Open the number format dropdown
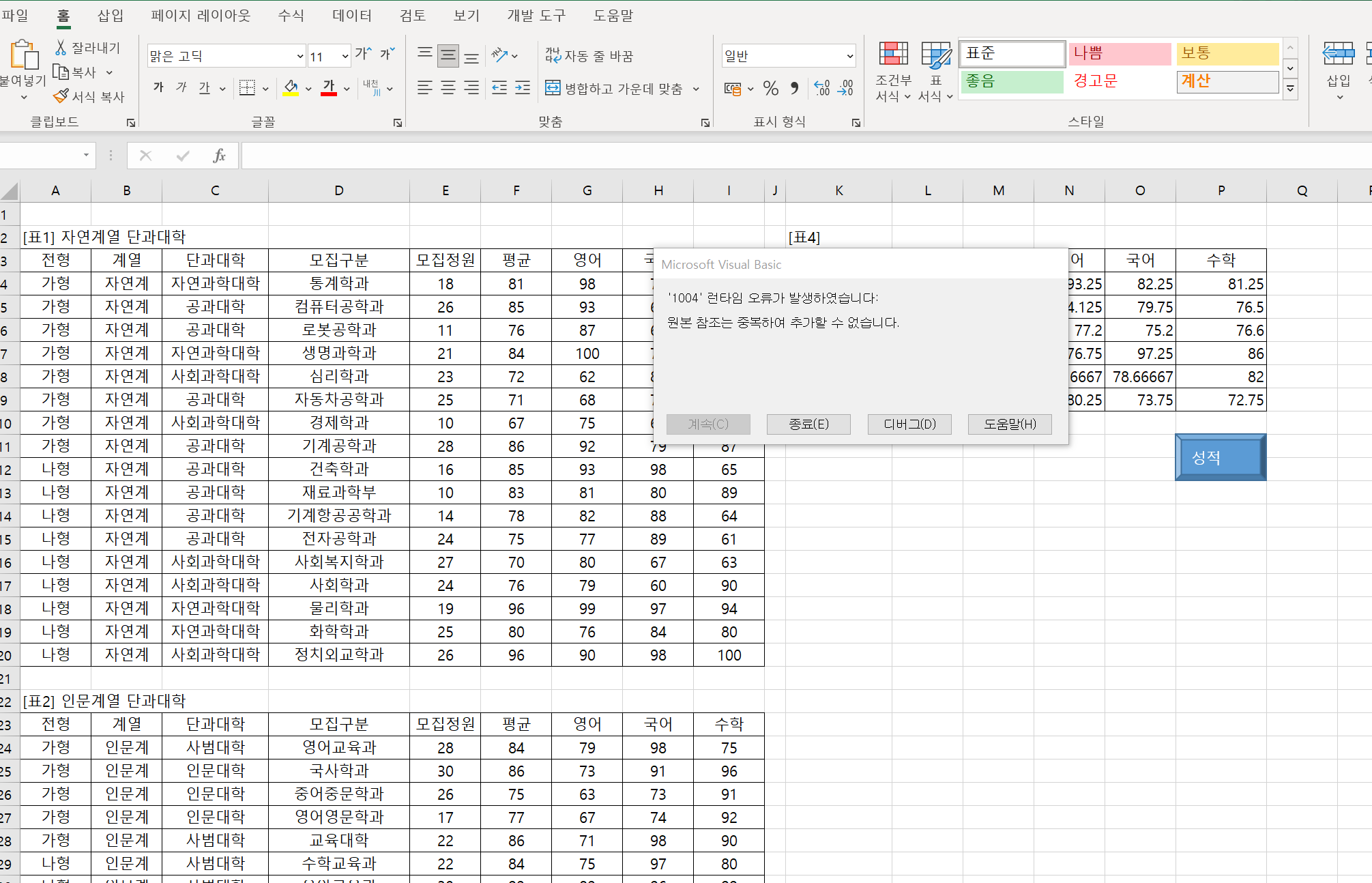 (x=849, y=56)
